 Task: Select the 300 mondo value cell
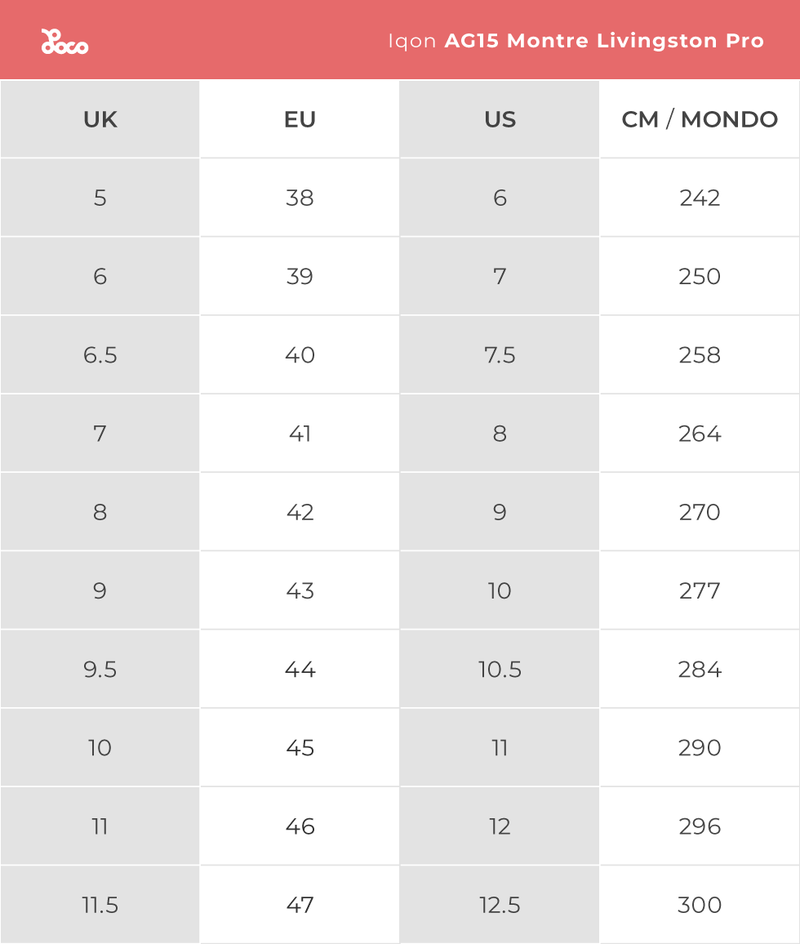tap(700, 905)
